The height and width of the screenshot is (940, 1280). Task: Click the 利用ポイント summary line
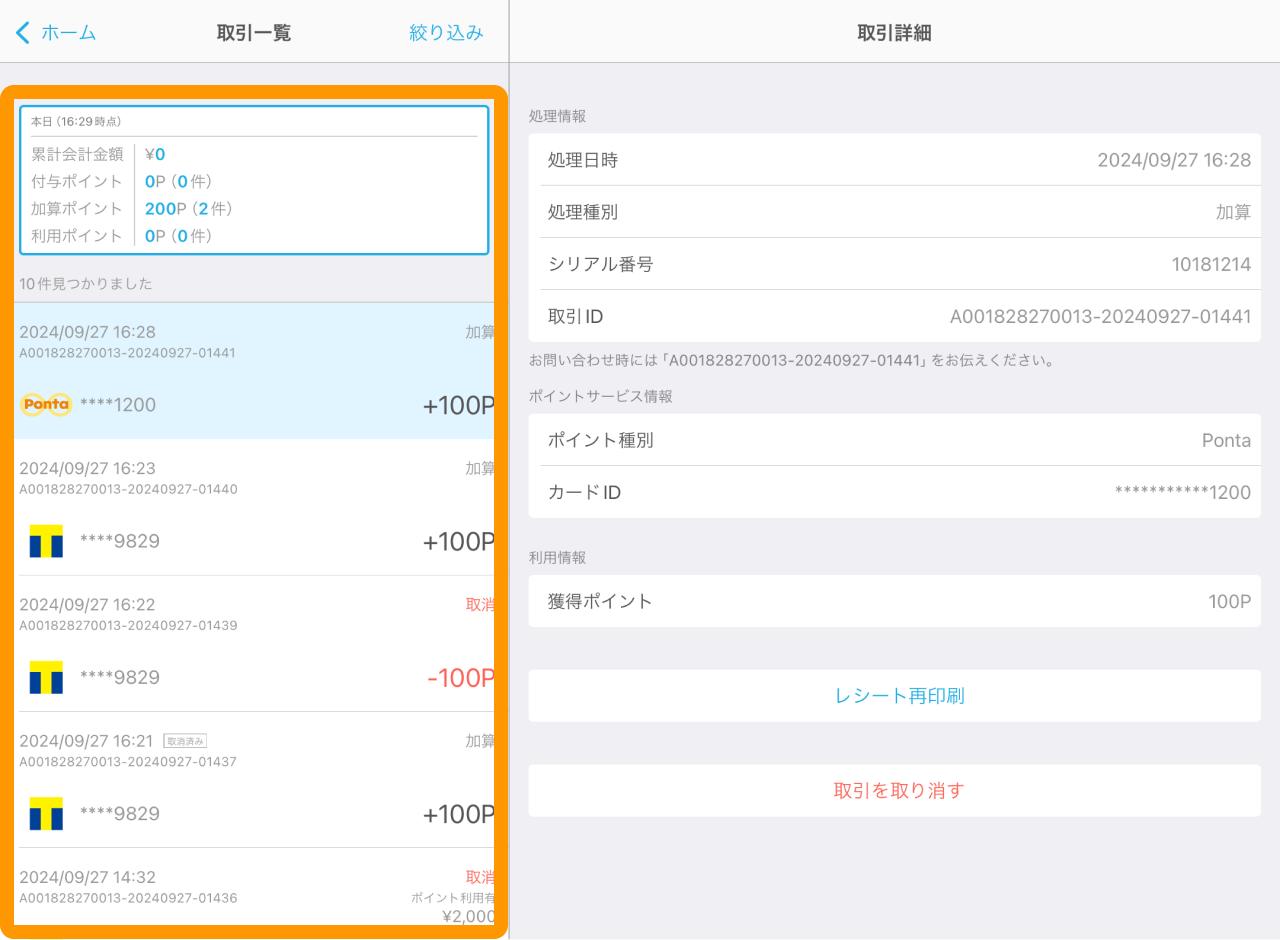[121, 236]
